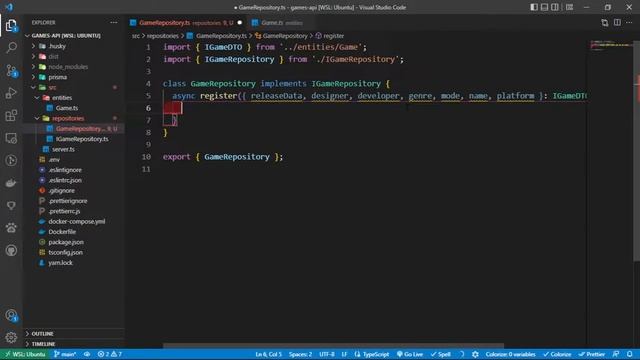The width and height of the screenshot is (640, 360).
Task: Click repositories in the breadcrumb
Action: tap(162, 36)
